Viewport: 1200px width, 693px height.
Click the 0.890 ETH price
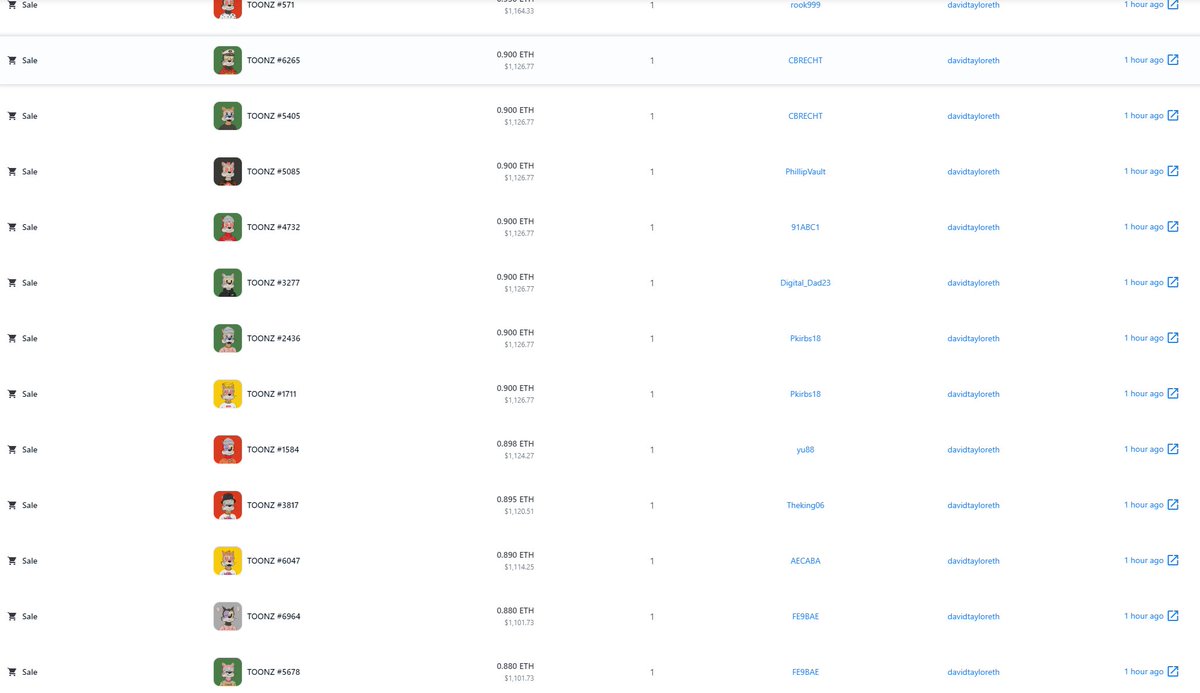pyautogui.click(x=515, y=555)
